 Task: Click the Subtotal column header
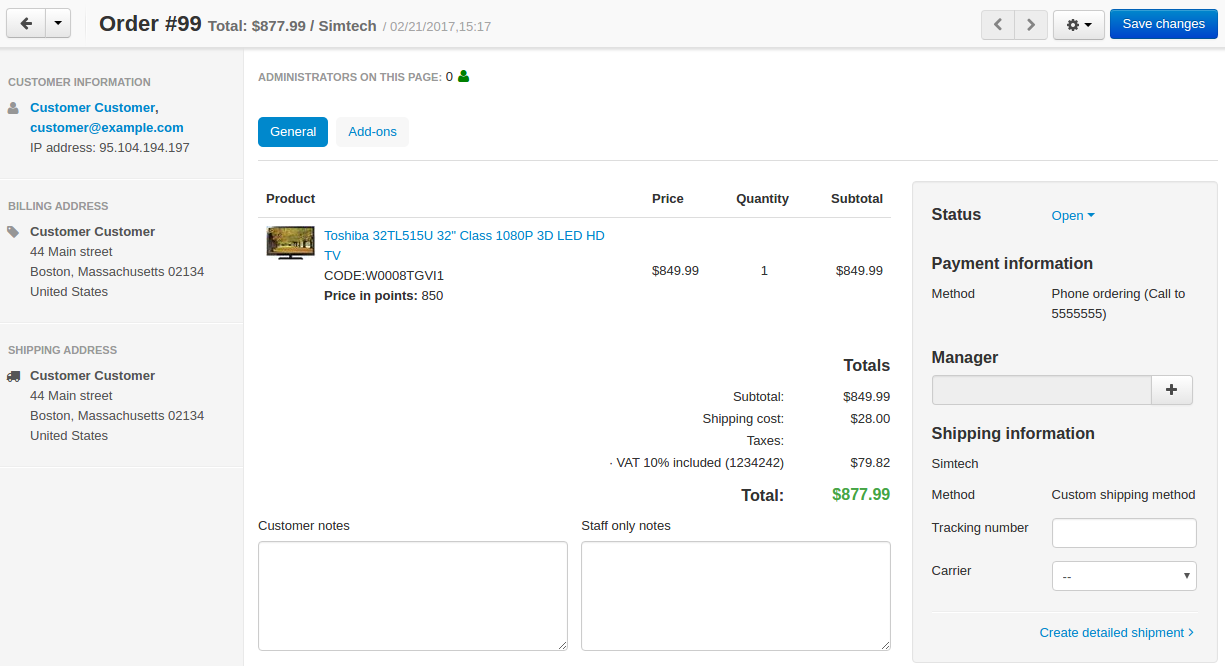[857, 198]
